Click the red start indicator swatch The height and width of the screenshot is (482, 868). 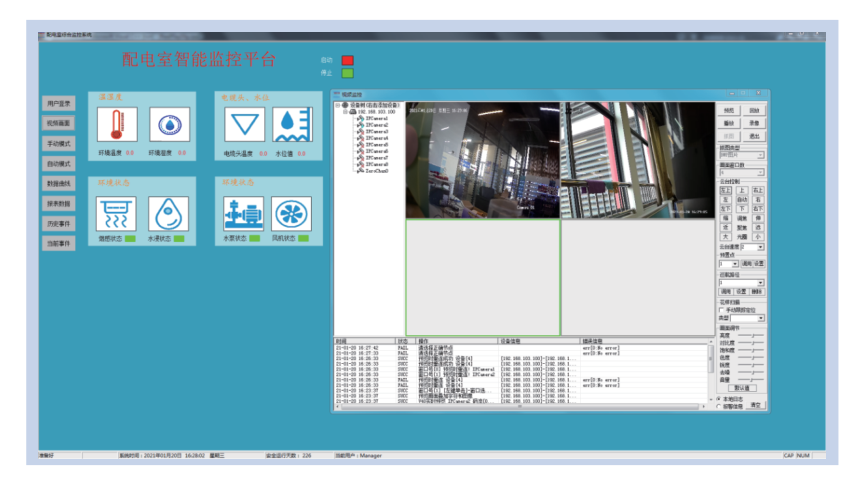click(x=347, y=60)
